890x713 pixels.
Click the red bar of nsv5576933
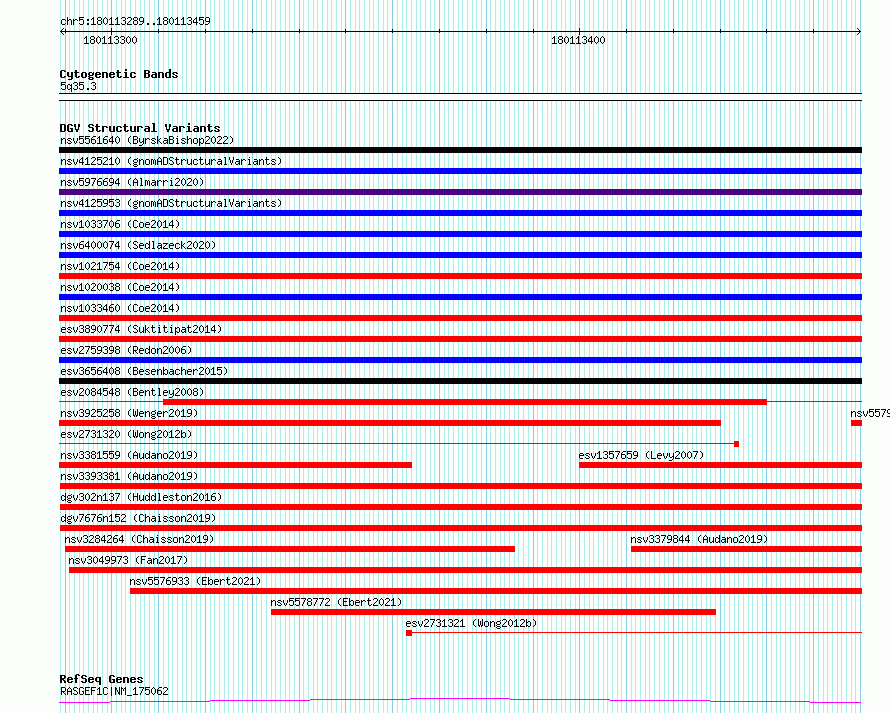click(496, 591)
